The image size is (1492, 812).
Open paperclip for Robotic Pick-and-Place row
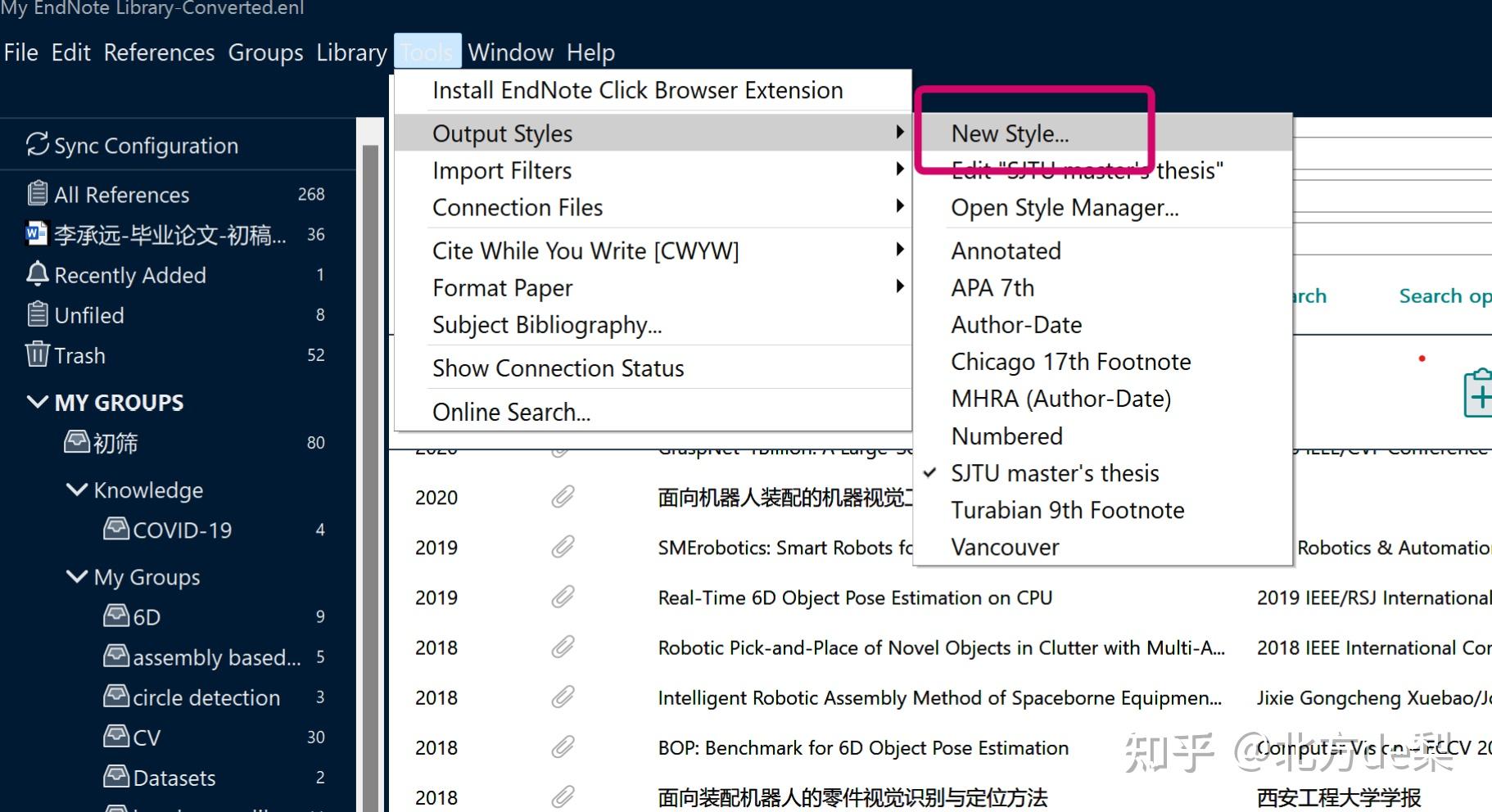[563, 647]
